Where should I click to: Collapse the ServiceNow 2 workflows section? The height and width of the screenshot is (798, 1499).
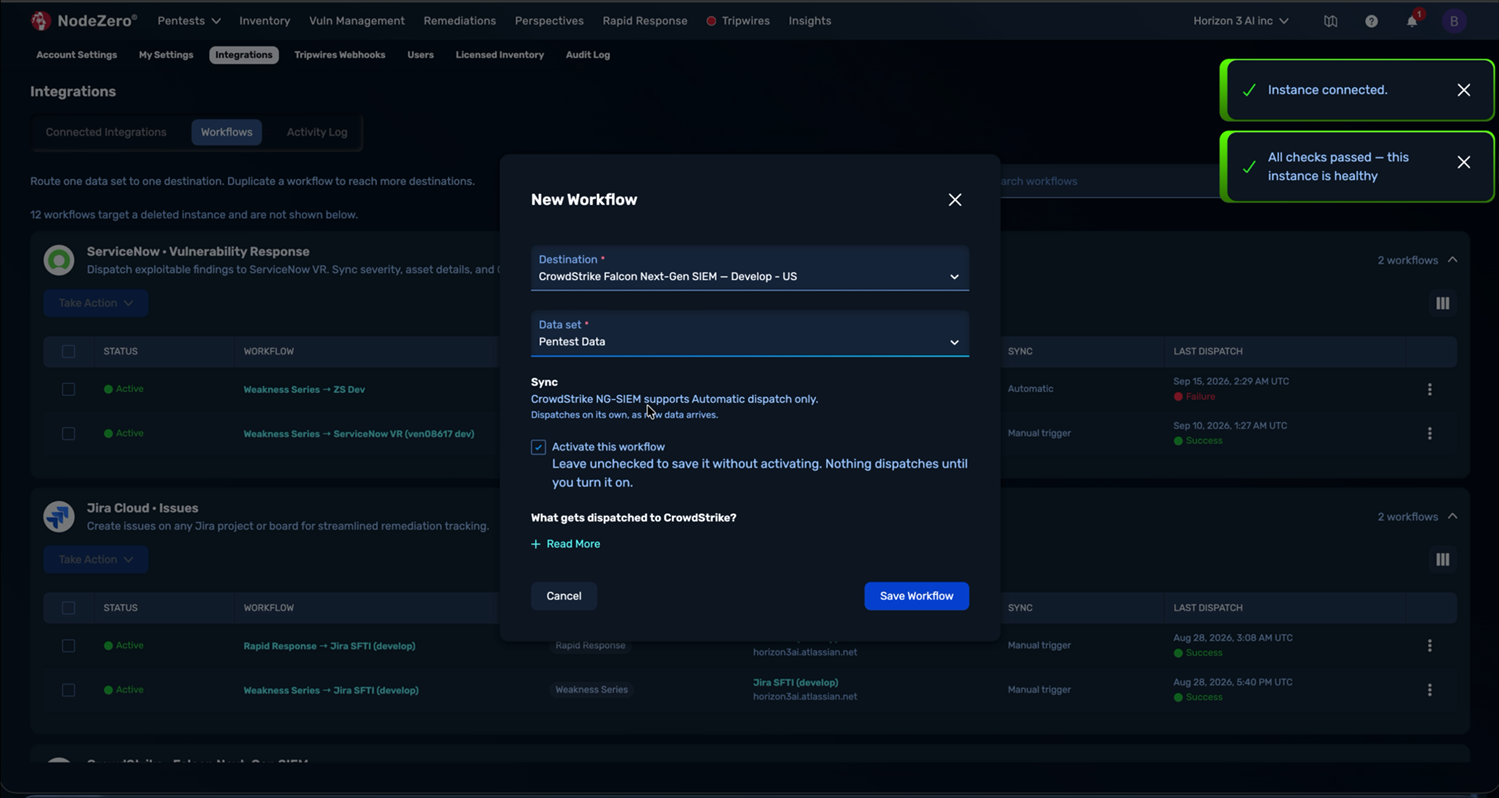(x=1417, y=260)
